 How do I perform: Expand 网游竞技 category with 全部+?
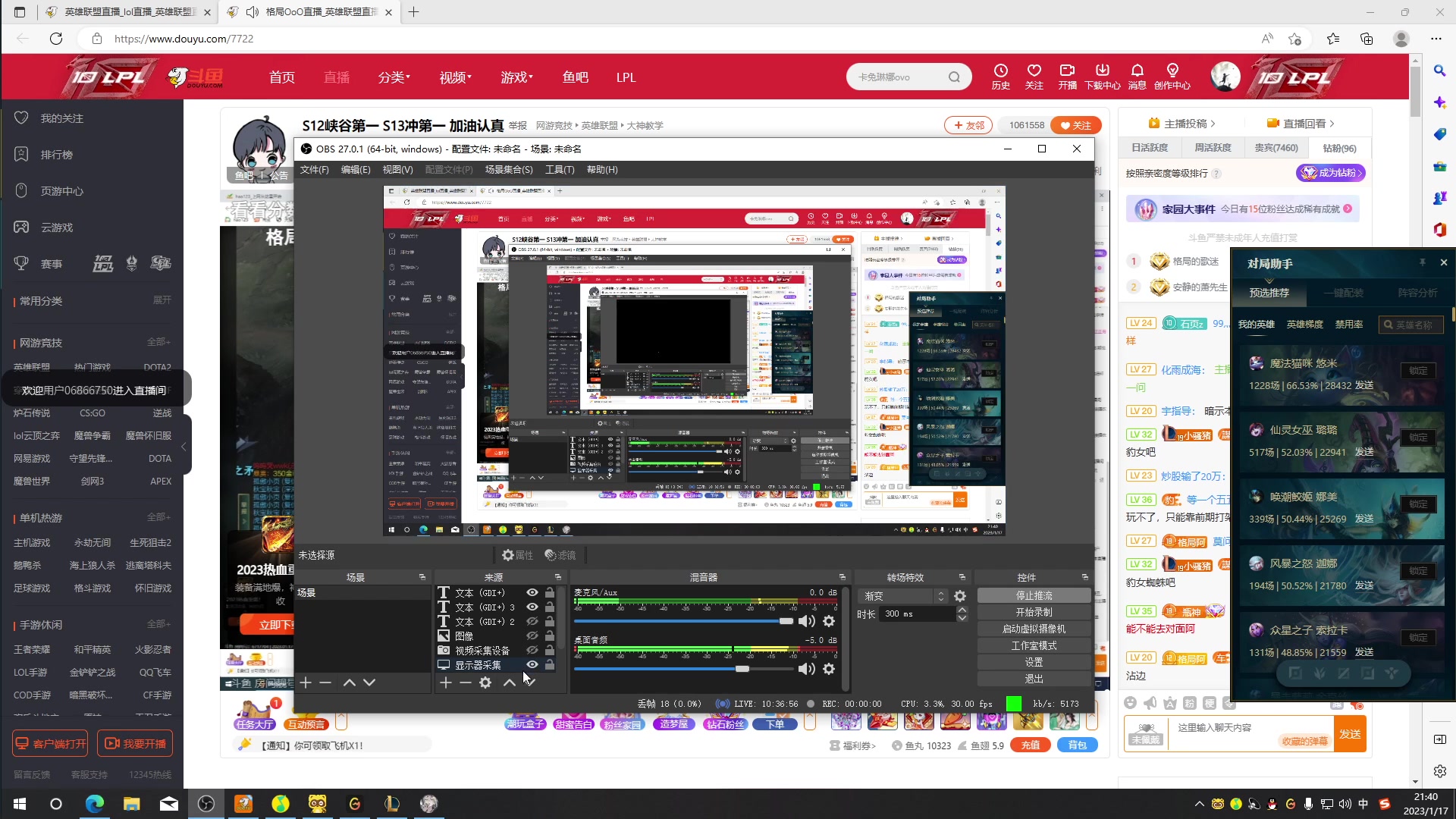tap(158, 342)
